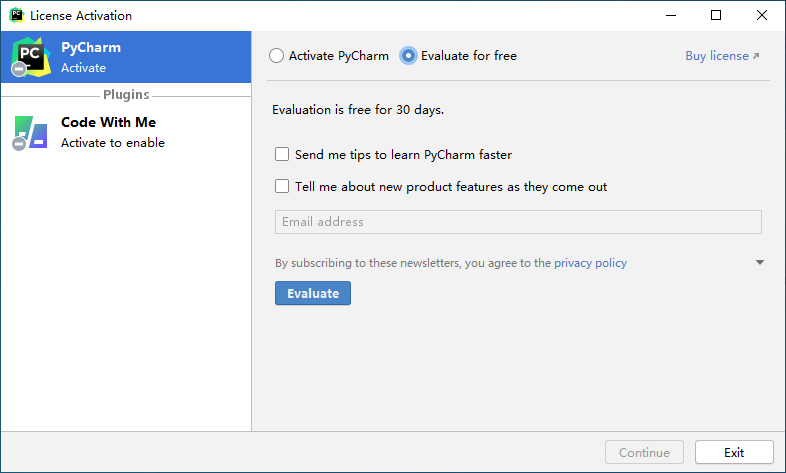Click the Code With Me plugin icon

point(31,132)
